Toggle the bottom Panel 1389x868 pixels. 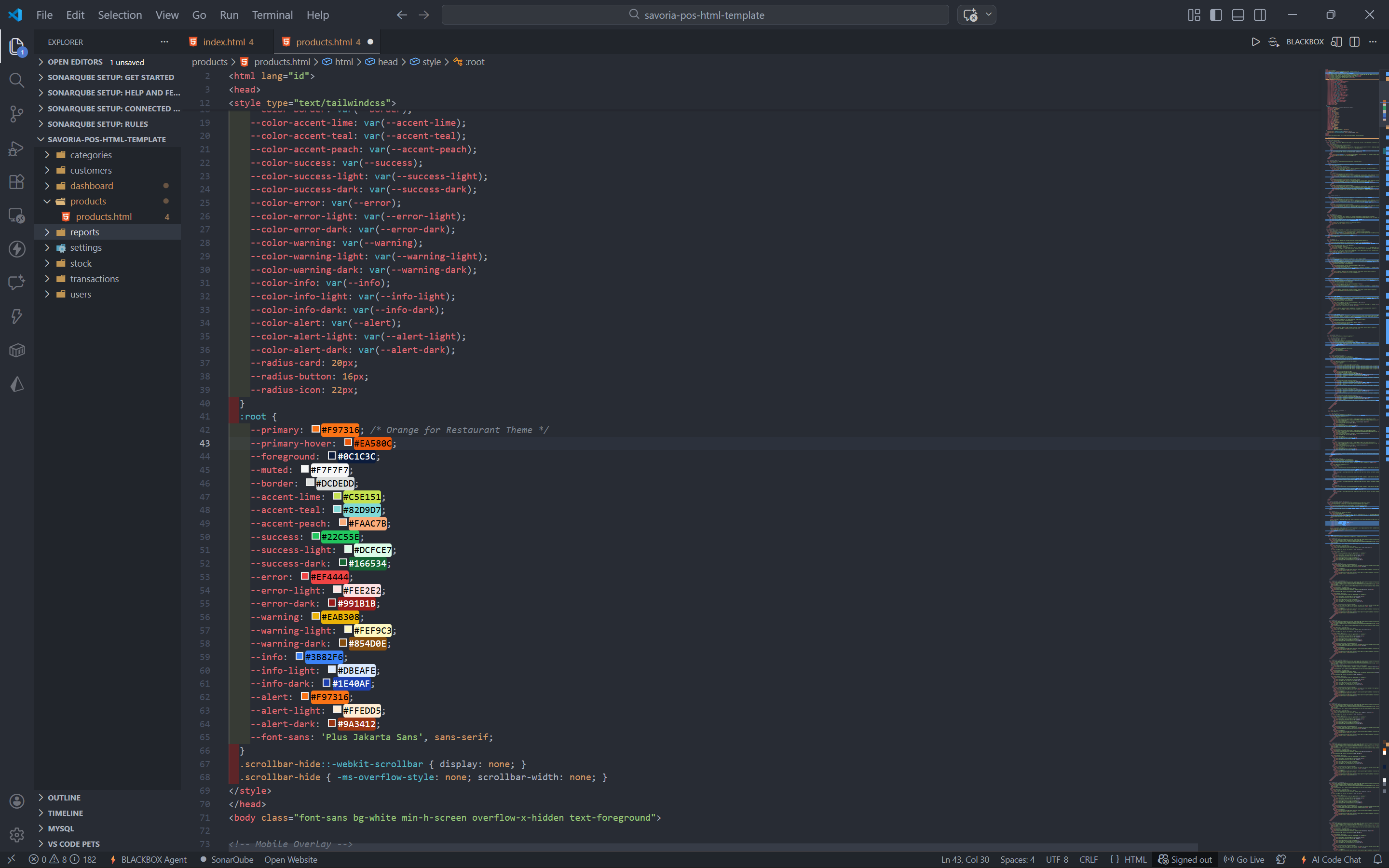pyautogui.click(x=1238, y=15)
